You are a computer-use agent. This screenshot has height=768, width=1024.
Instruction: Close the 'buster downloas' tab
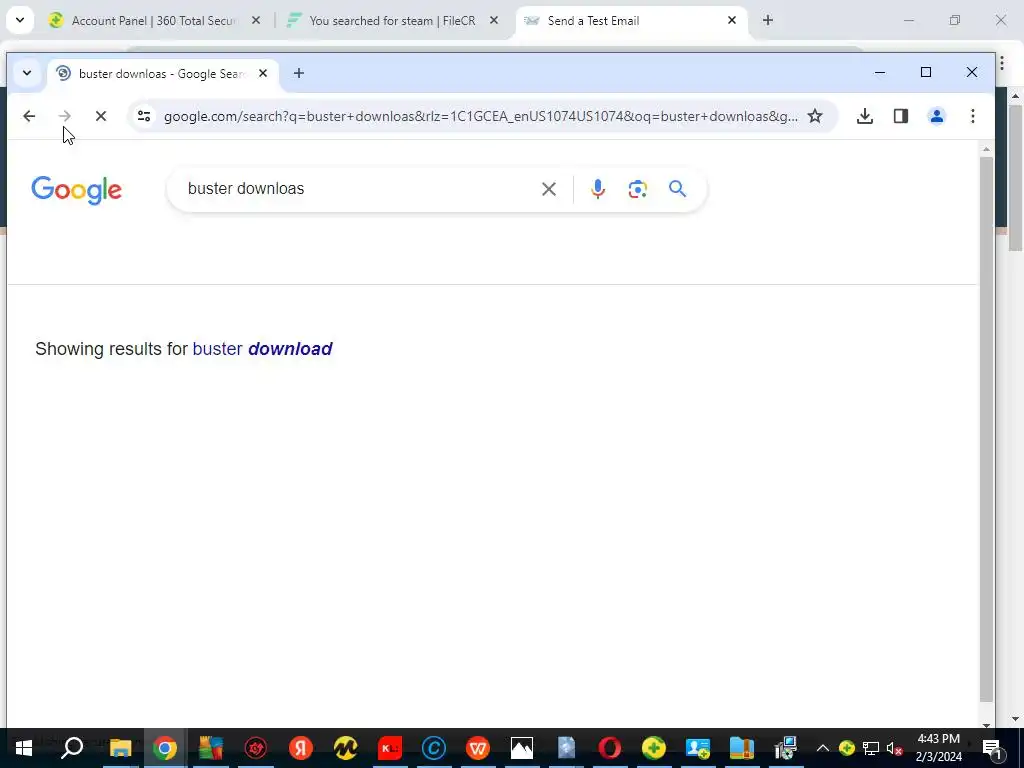coord(263,73)
